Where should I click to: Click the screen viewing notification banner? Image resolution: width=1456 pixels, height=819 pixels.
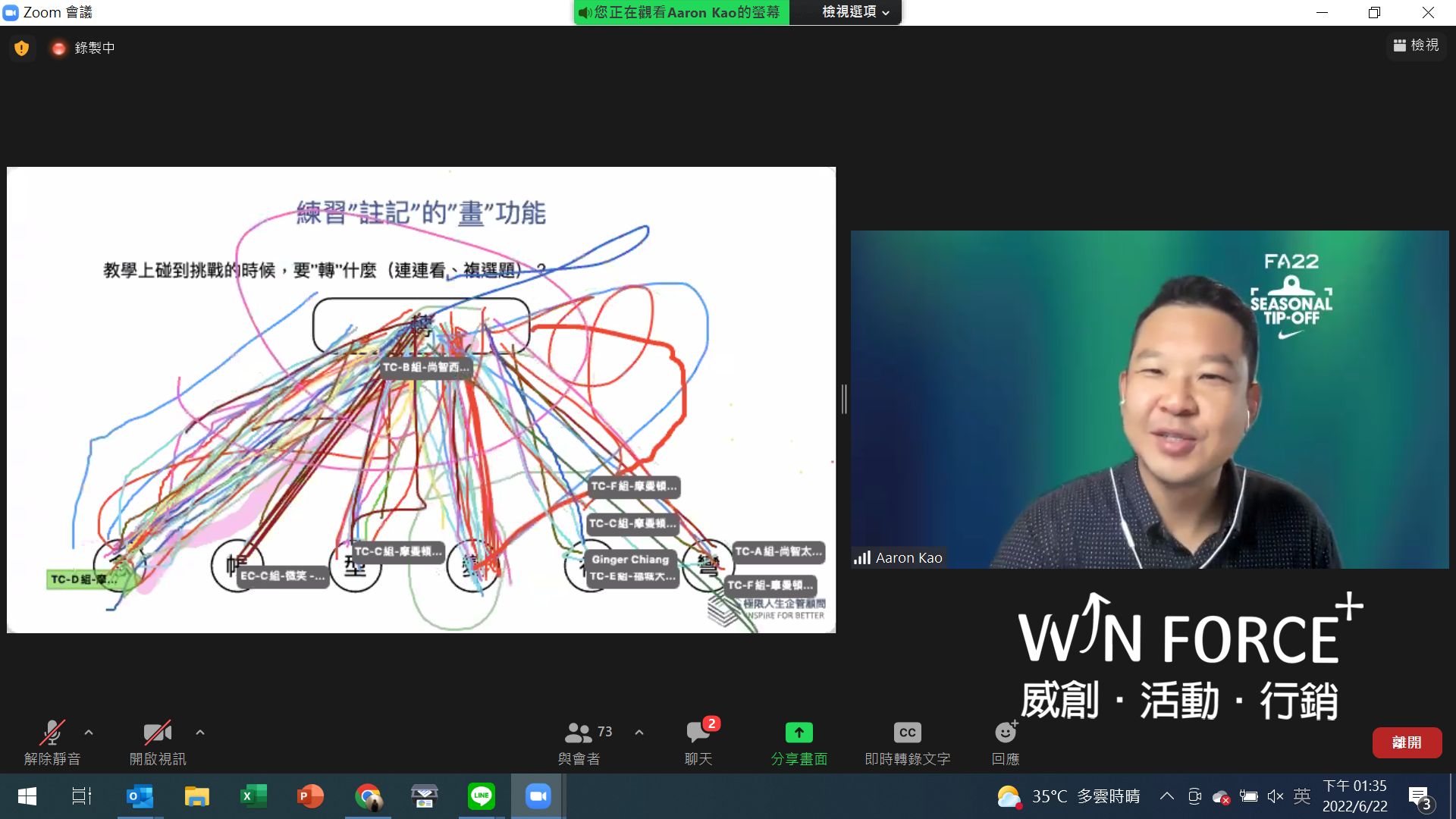tap(680, 12)
